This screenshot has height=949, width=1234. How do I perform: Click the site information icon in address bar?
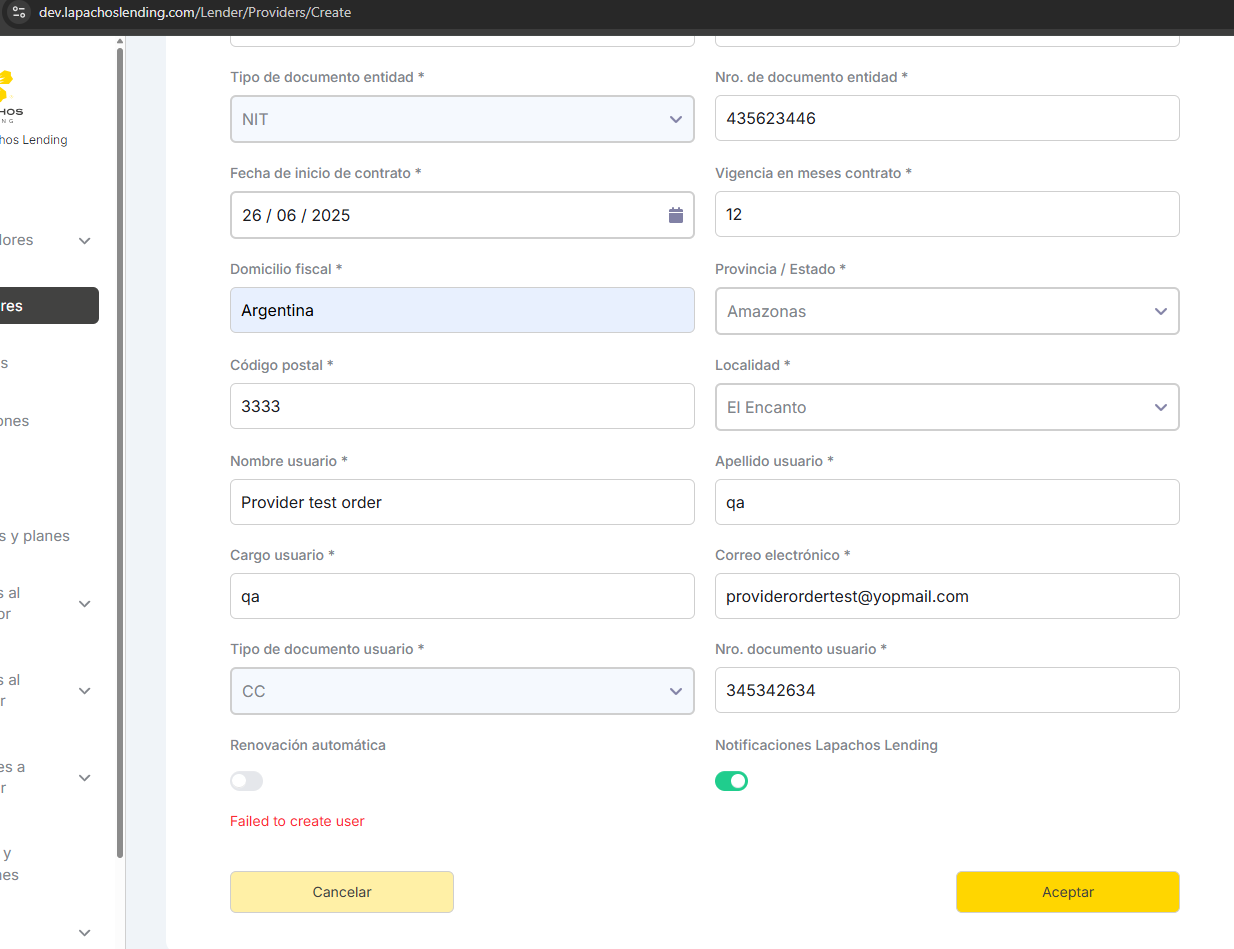pos(18,13)
